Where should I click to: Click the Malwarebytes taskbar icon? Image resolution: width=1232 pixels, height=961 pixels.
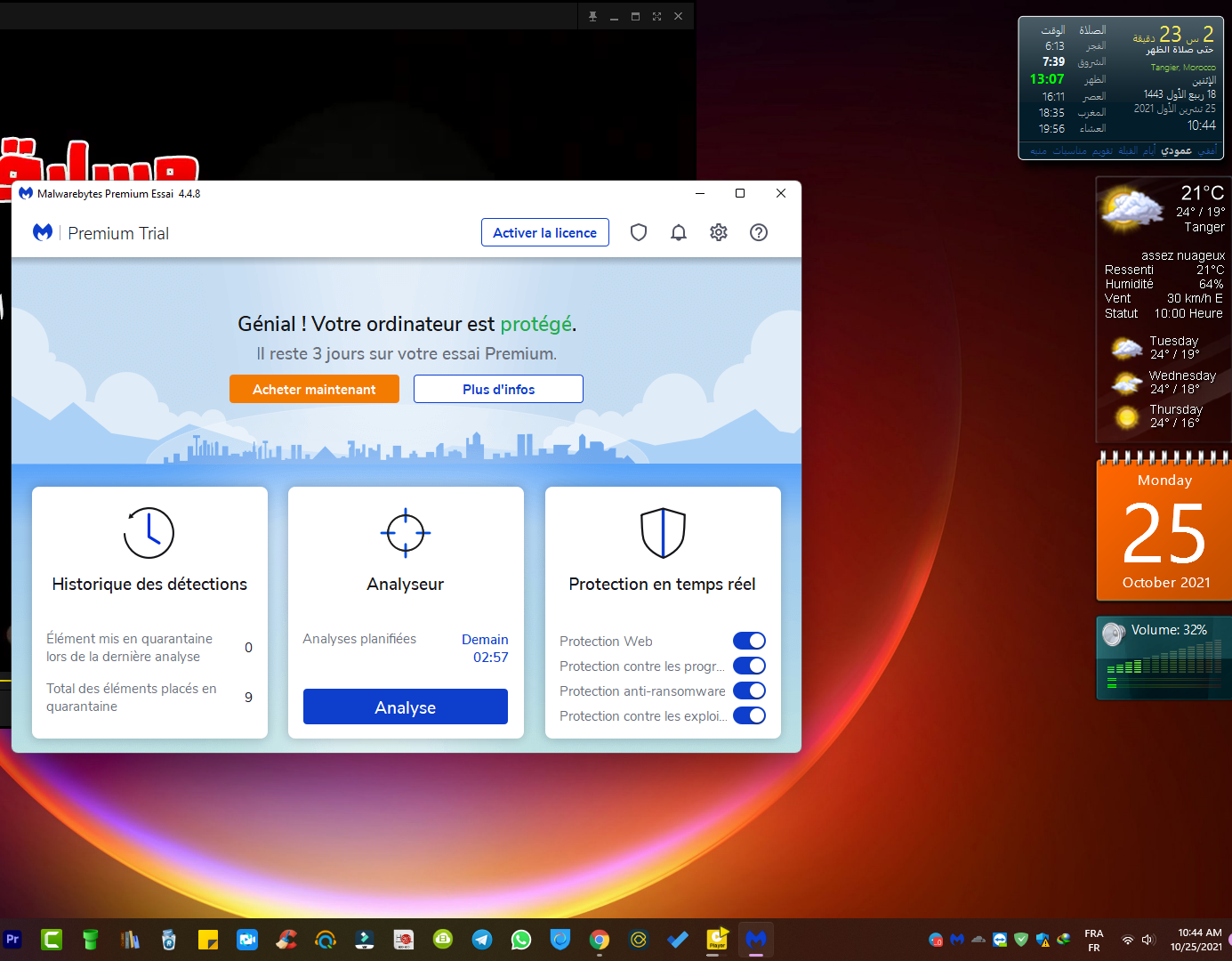click(x=756, y=939)
